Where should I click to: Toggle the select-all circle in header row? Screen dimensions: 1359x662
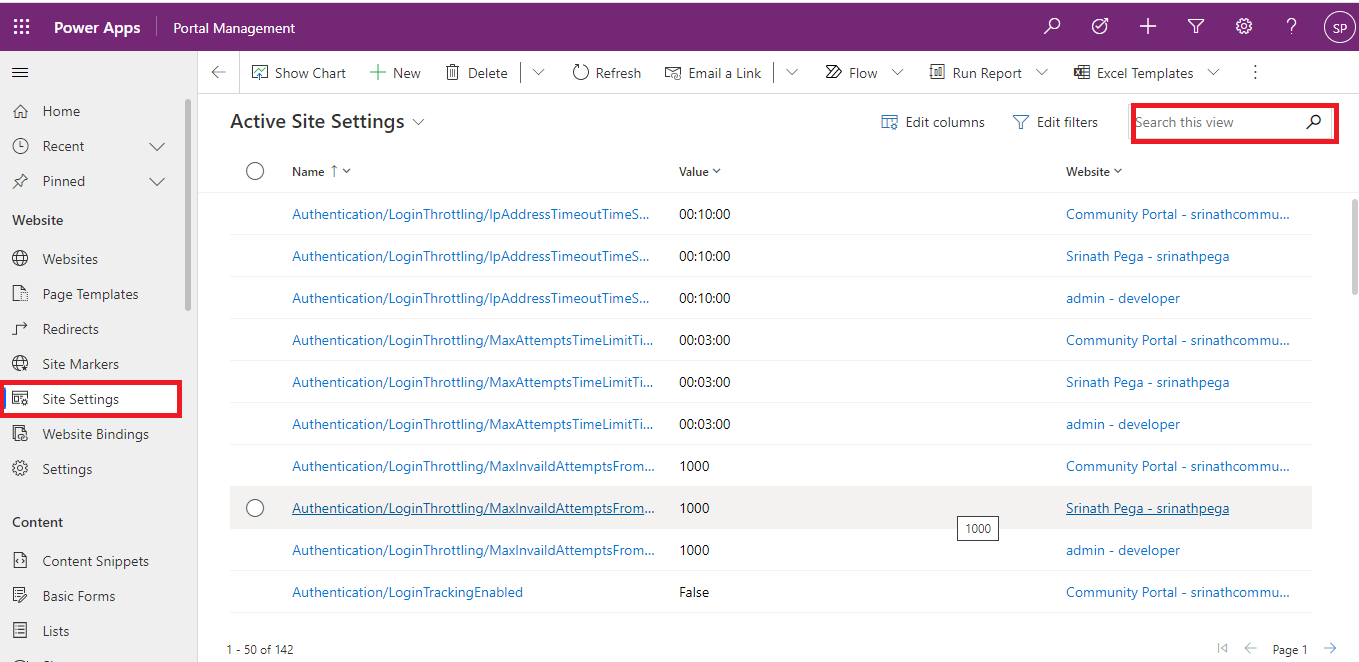(255, 171)
